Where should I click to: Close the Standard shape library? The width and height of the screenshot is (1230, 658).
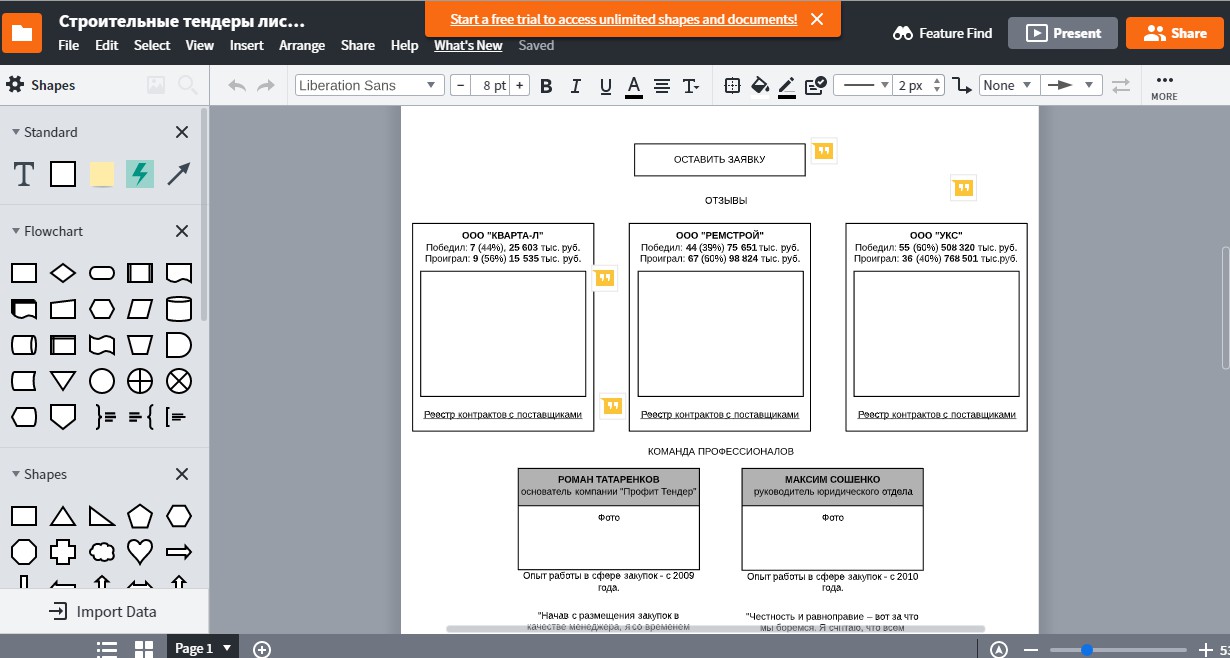pos(182,132)
